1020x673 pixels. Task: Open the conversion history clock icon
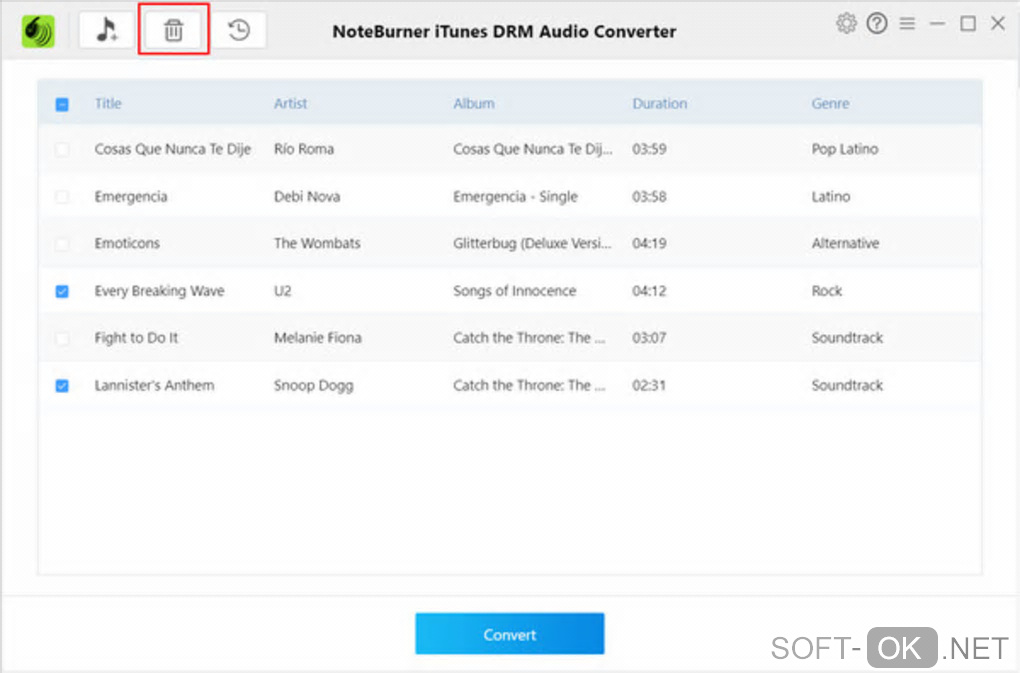[x=239, y=30]
